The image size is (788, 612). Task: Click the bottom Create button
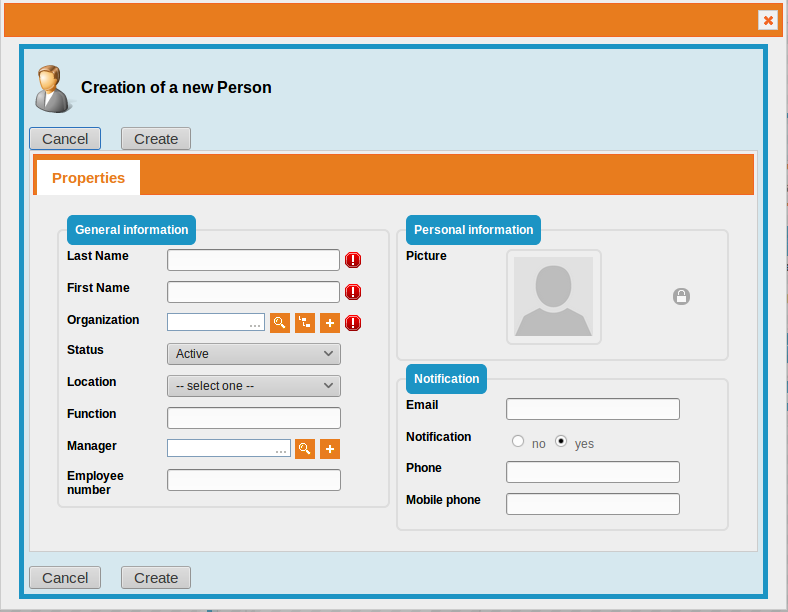point(156,578)
